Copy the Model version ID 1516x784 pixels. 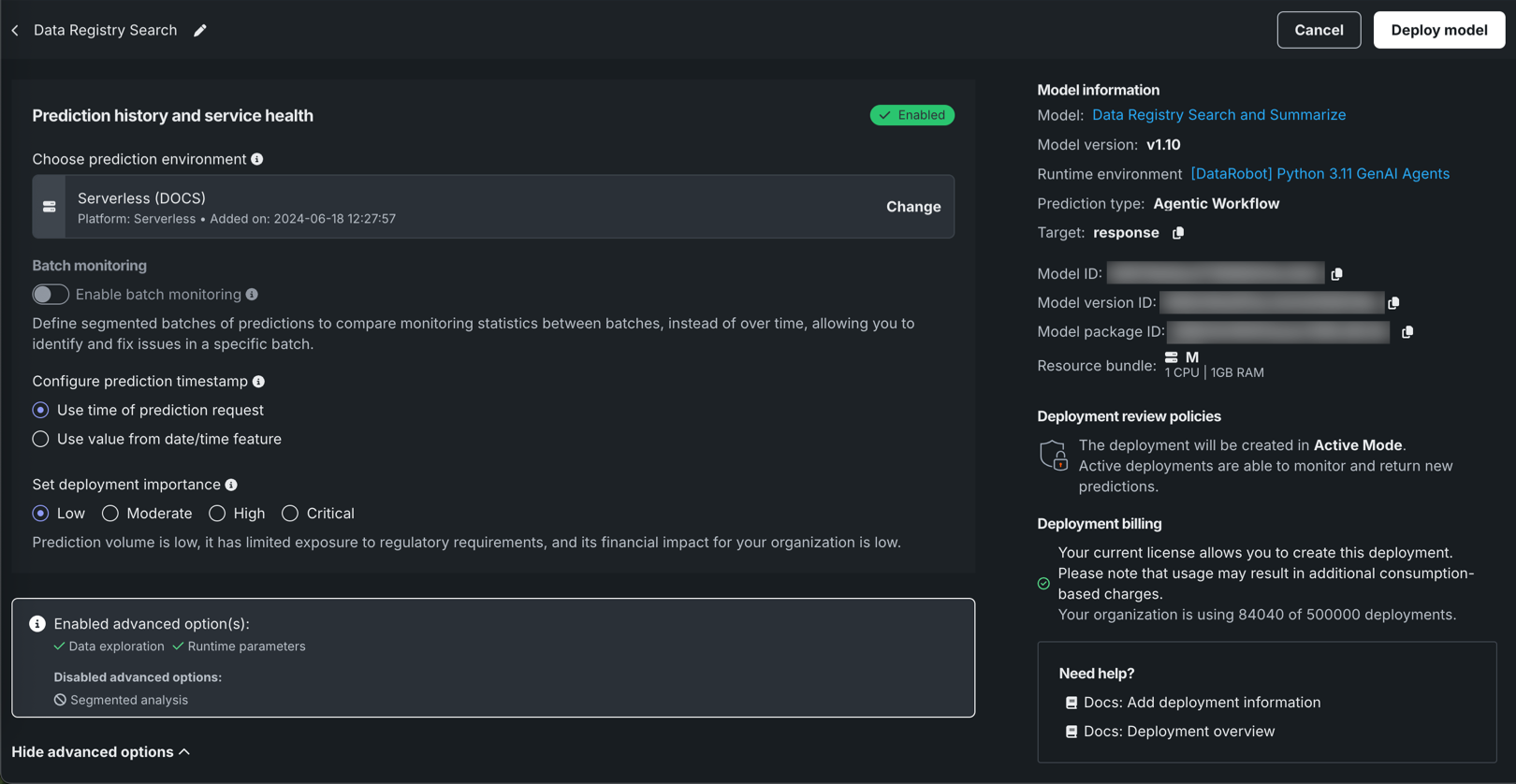[1393, 303]
